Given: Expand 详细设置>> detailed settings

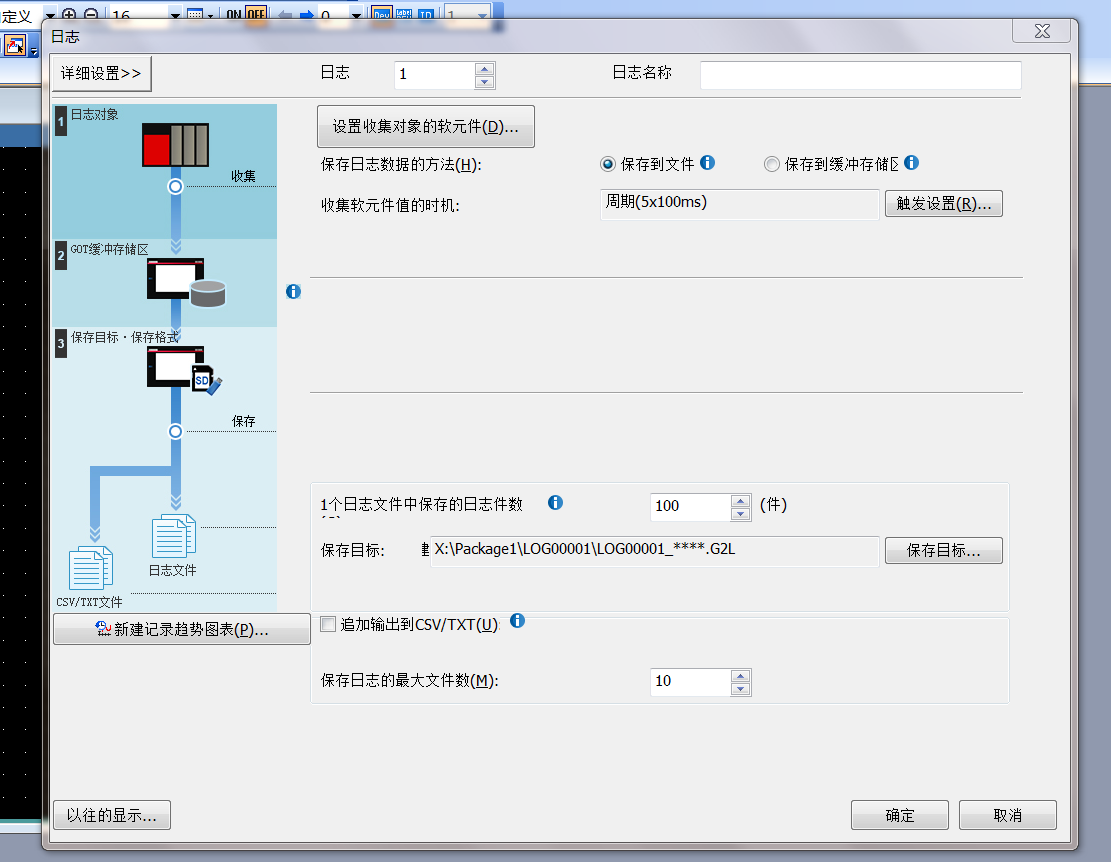Looking at the screenshot, I should click(101, 73).
